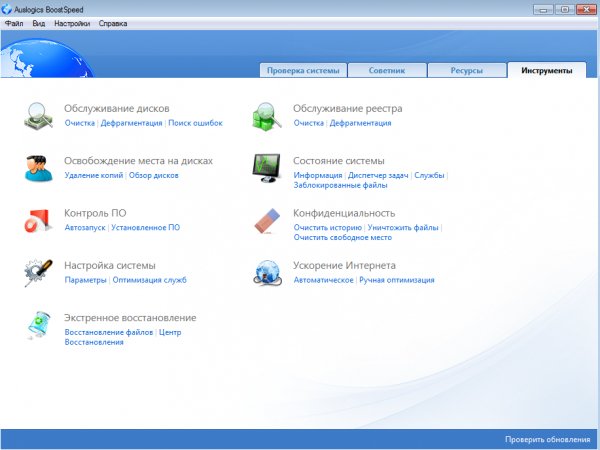Open Заблокированные файлы link
The height and width of the screenshot is (450, 600).
pyautogui.click(x=340, y=185)
